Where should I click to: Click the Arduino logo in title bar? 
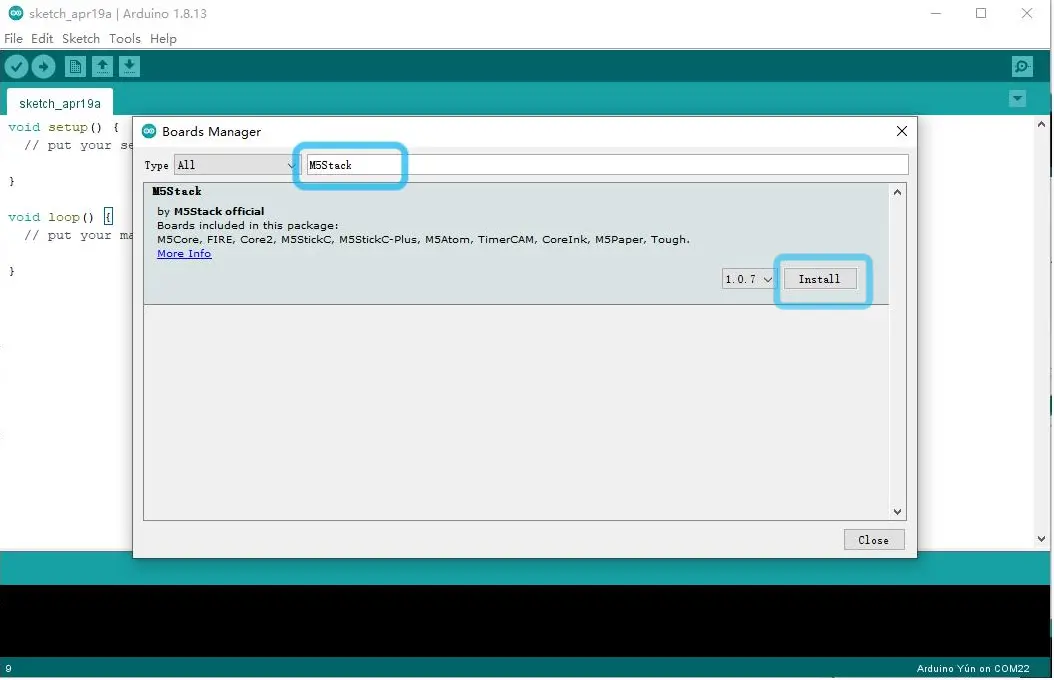[15, 13]
